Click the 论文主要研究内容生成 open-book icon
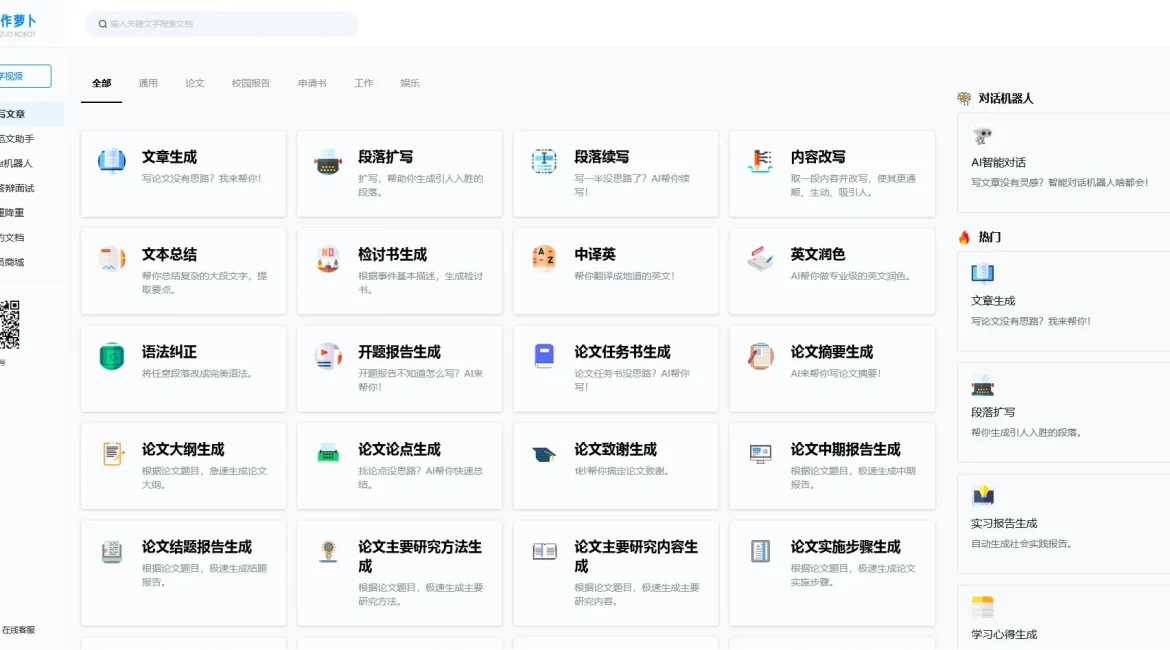1170x650 pixels. tap(544, 551)
